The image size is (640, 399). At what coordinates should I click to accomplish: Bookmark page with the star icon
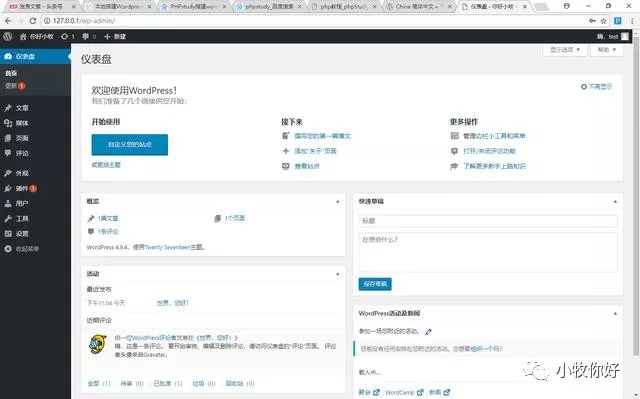pyautogui.click(x=603, y=20)
